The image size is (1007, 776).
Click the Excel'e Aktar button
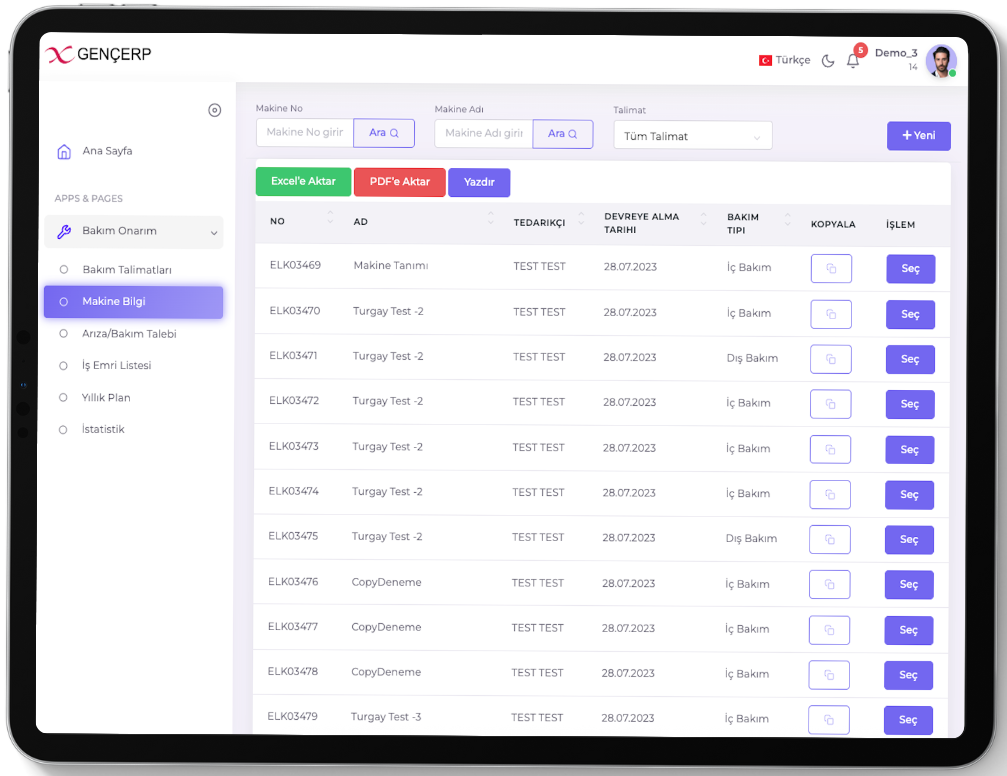point(303,181)
